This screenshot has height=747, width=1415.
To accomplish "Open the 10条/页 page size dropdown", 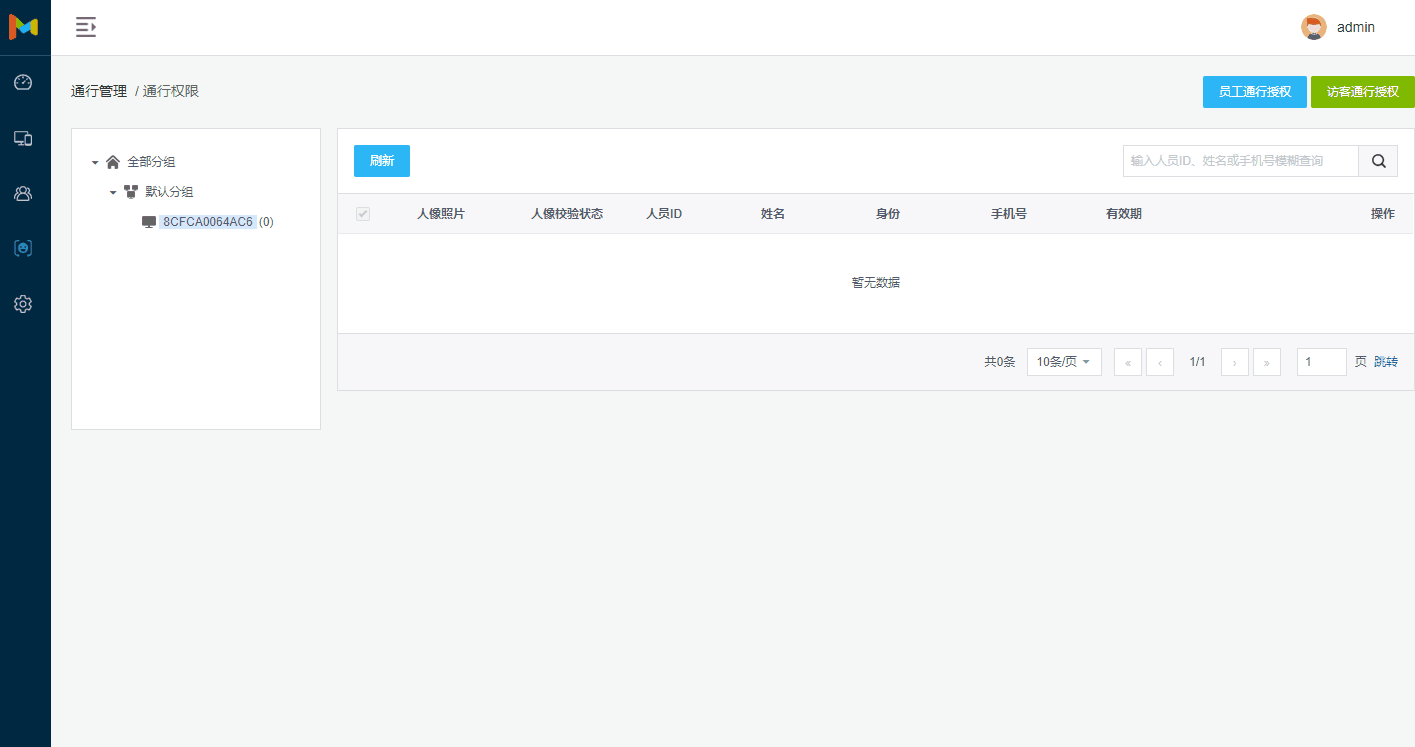I will point(1063,362).
